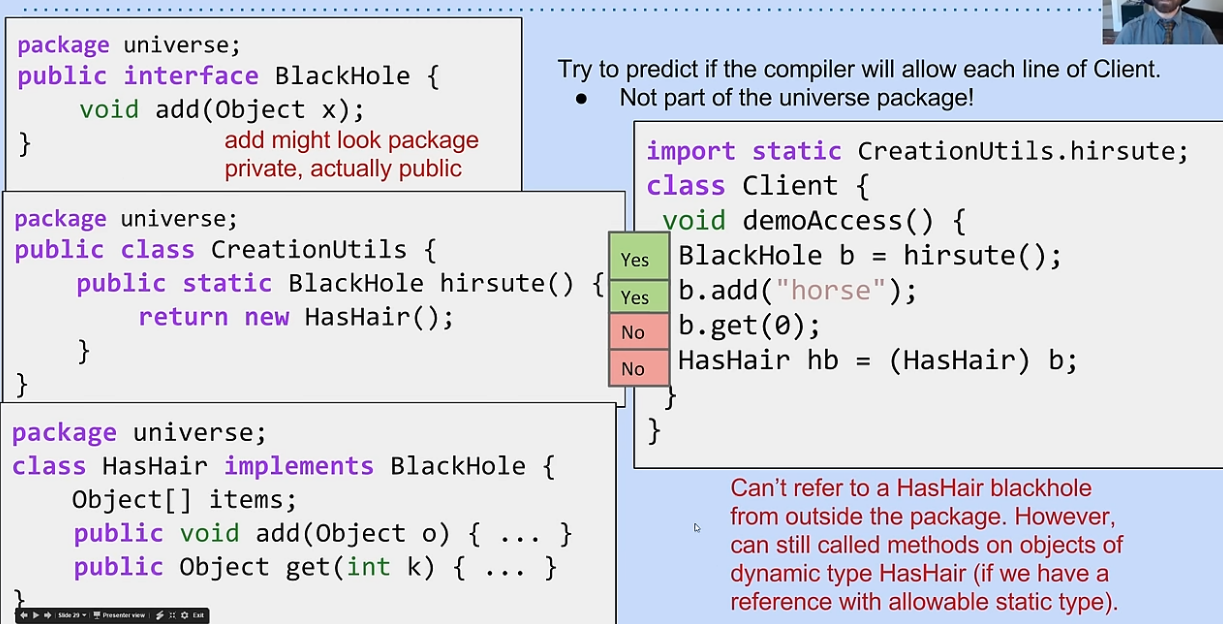Click the red 'add might look package private' note
The image size is (1223, 624).
[x=351, y=154]
